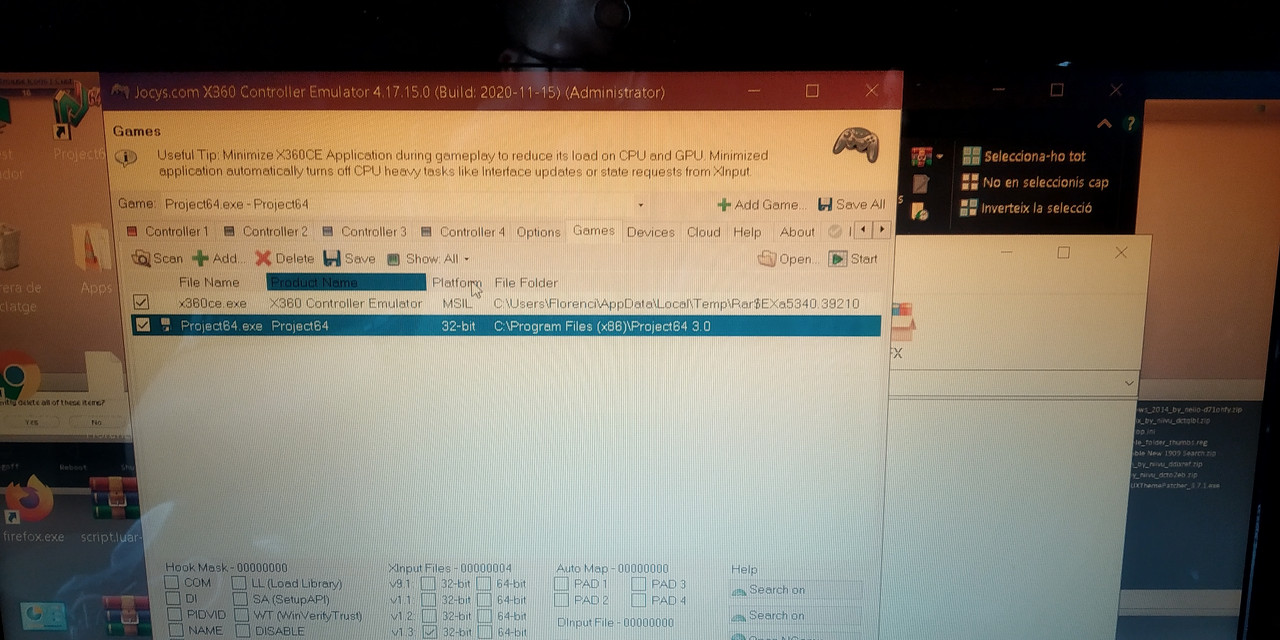Click the second Search on button under Help
The width and height of the screenshot is (1280, 640).
point(795,616)
